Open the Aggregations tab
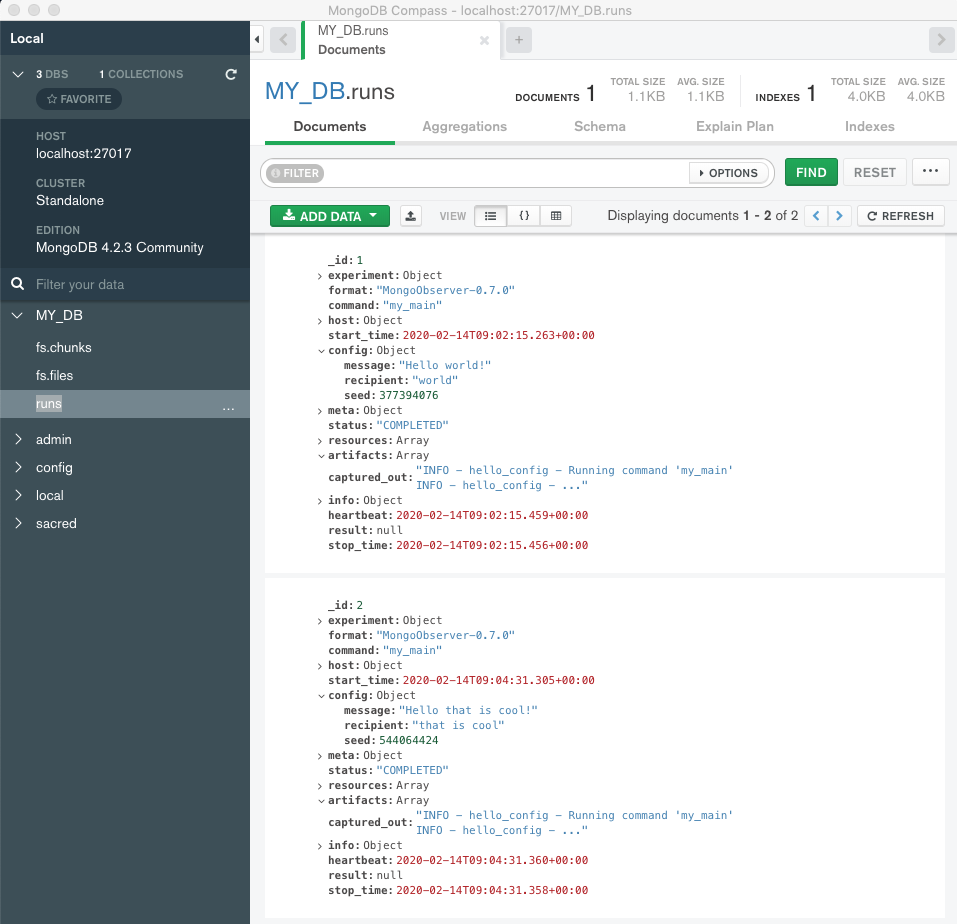The image size is (957, 924). (464, 126)
